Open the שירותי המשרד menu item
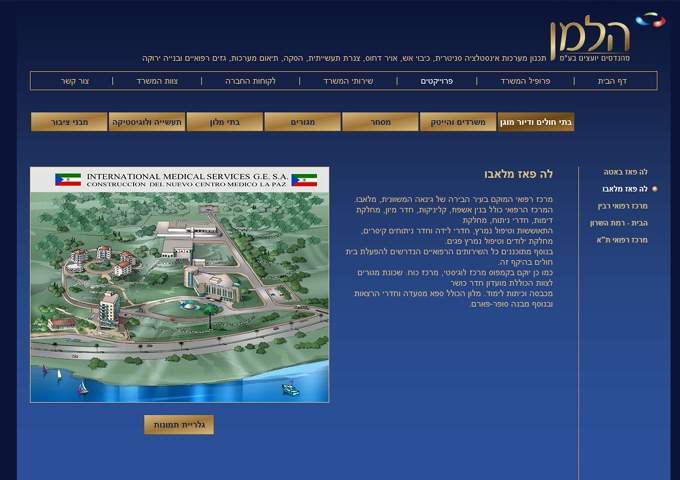The width and height of the screenshot is (680, 480). pos(348,81)
